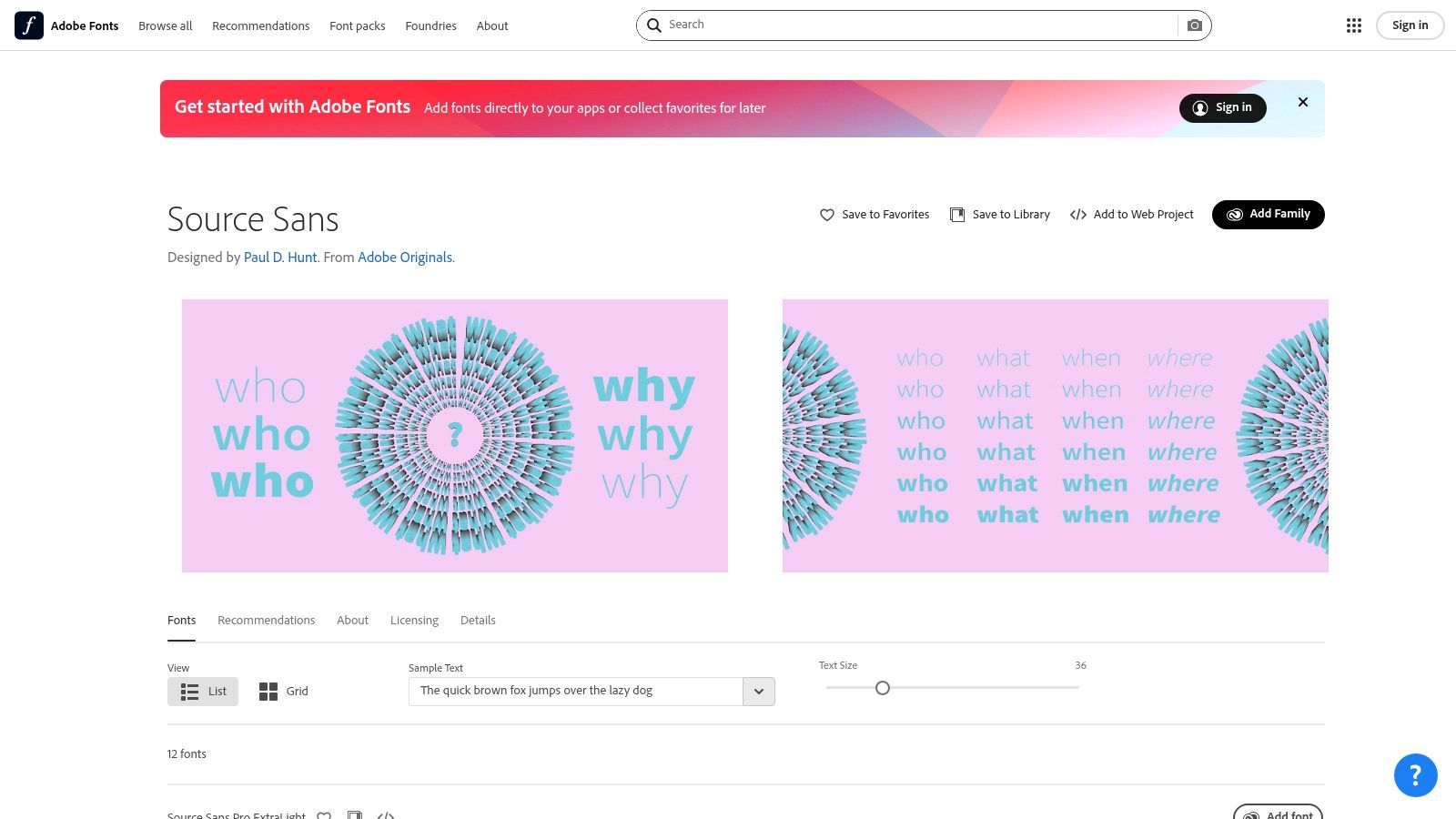Switch to List view
The image size is (1456, 819).
click(x=203, y=692)
